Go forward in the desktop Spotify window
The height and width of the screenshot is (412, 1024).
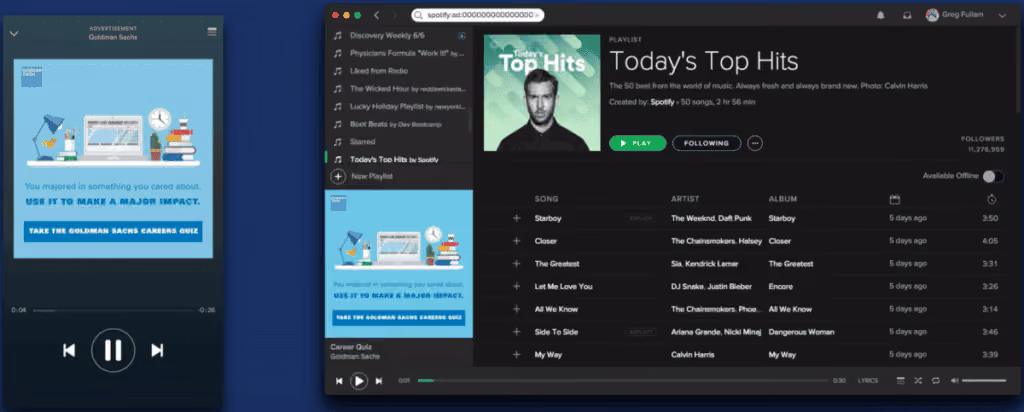pos(394,15)
